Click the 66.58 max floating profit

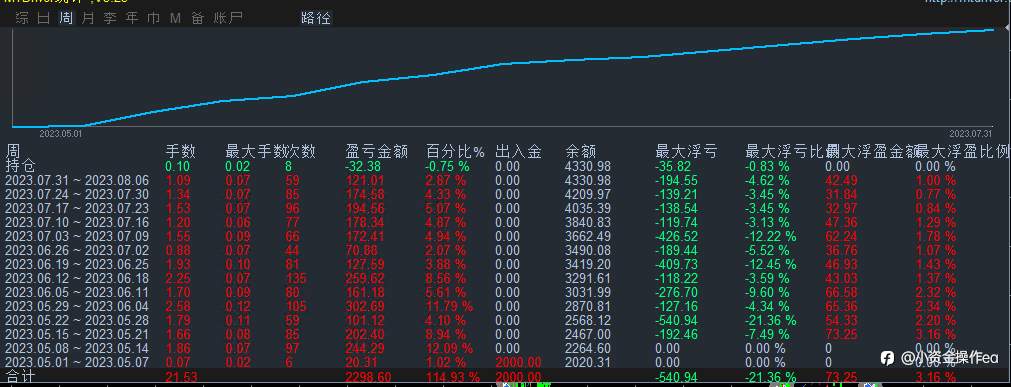[x=841, y=292]
